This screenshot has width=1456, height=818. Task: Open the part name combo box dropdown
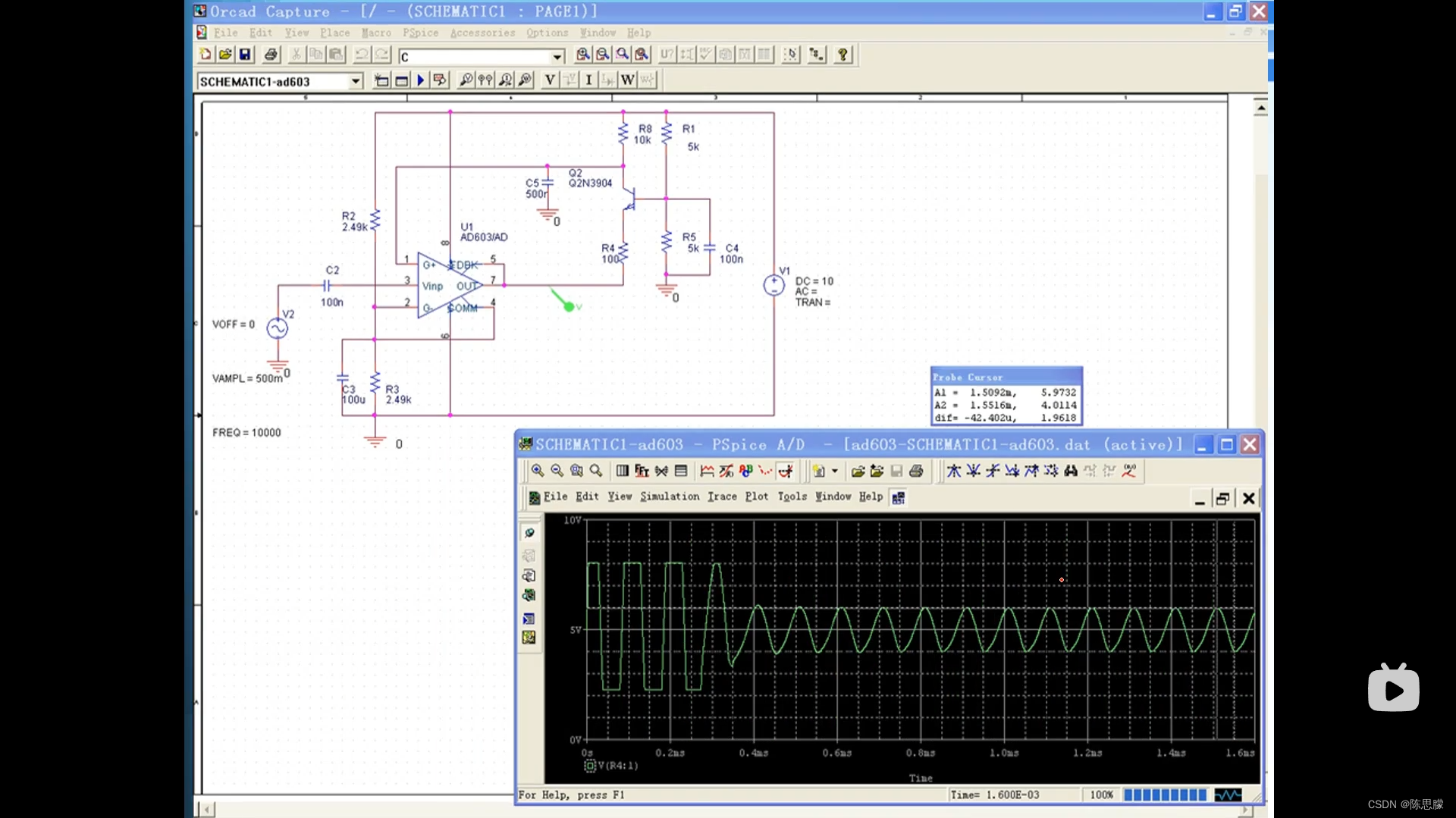click(557, 57)
